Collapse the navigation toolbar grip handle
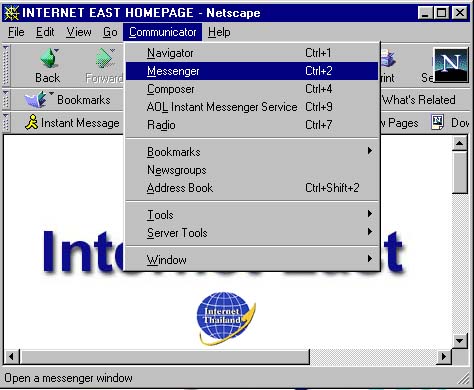 tap(6, 65)
